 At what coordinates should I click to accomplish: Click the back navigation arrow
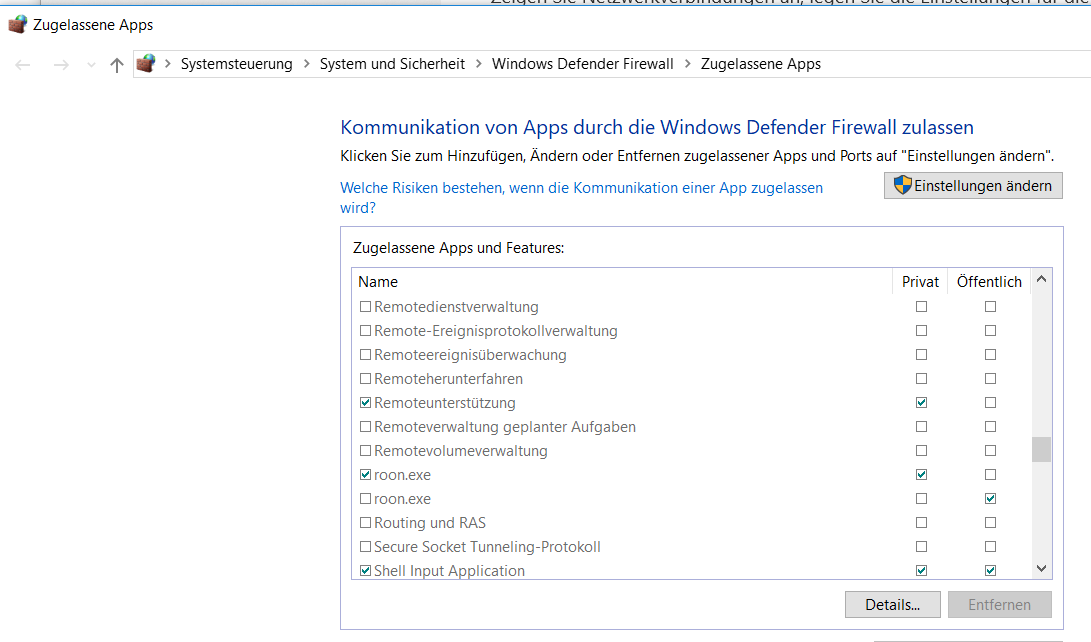22,65
